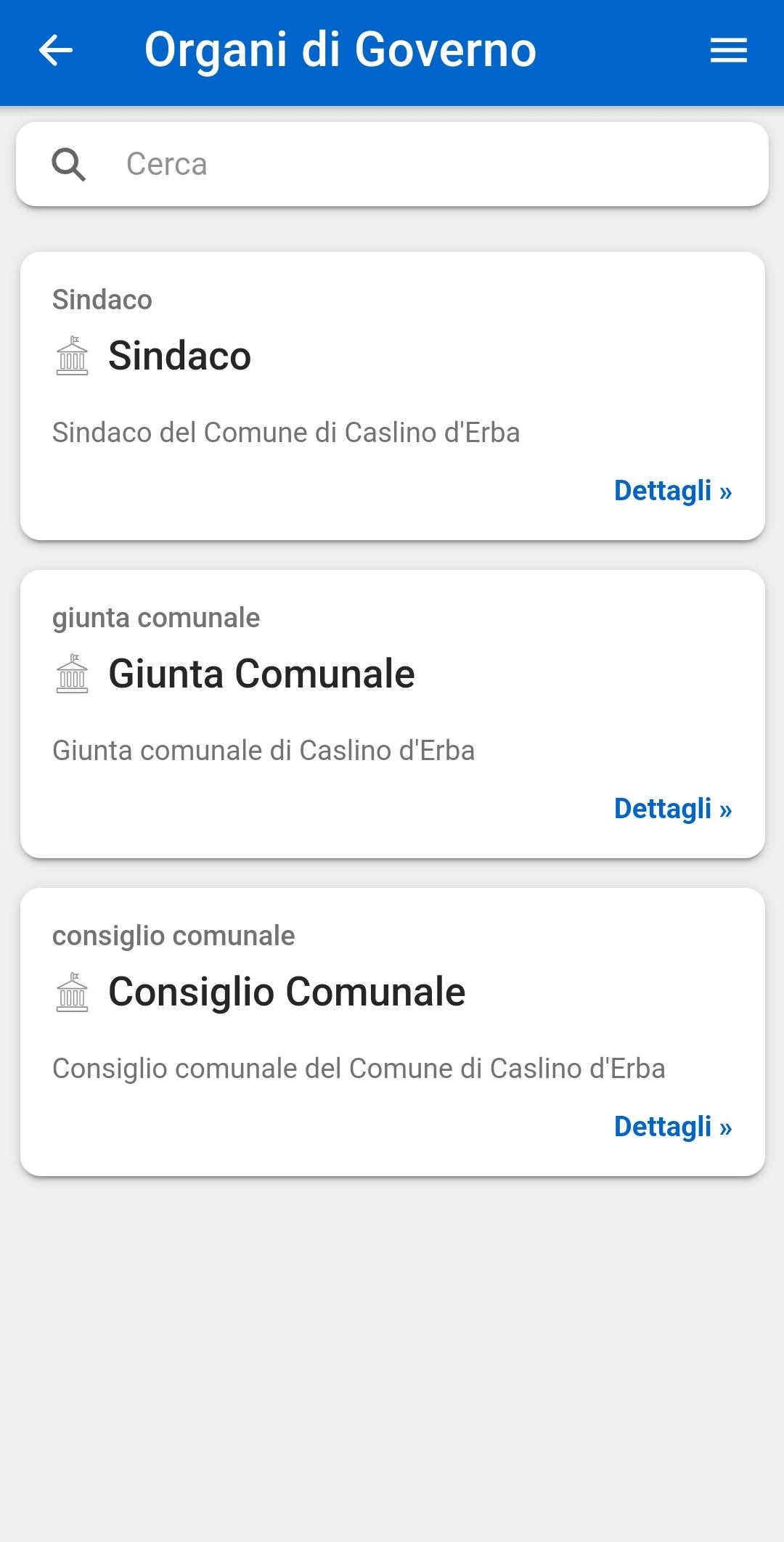The width and height of the screenshot is (784, 1542).
Task: Click the magnifying glass search icon
Action: pos(69,164)
